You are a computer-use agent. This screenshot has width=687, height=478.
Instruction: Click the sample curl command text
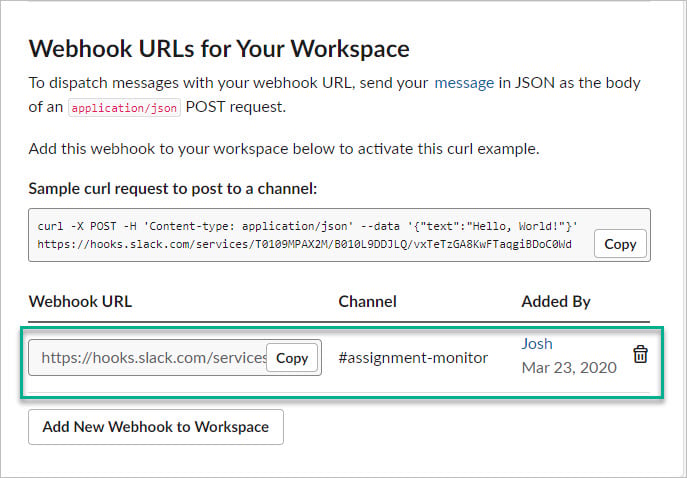tap(308, 235)
